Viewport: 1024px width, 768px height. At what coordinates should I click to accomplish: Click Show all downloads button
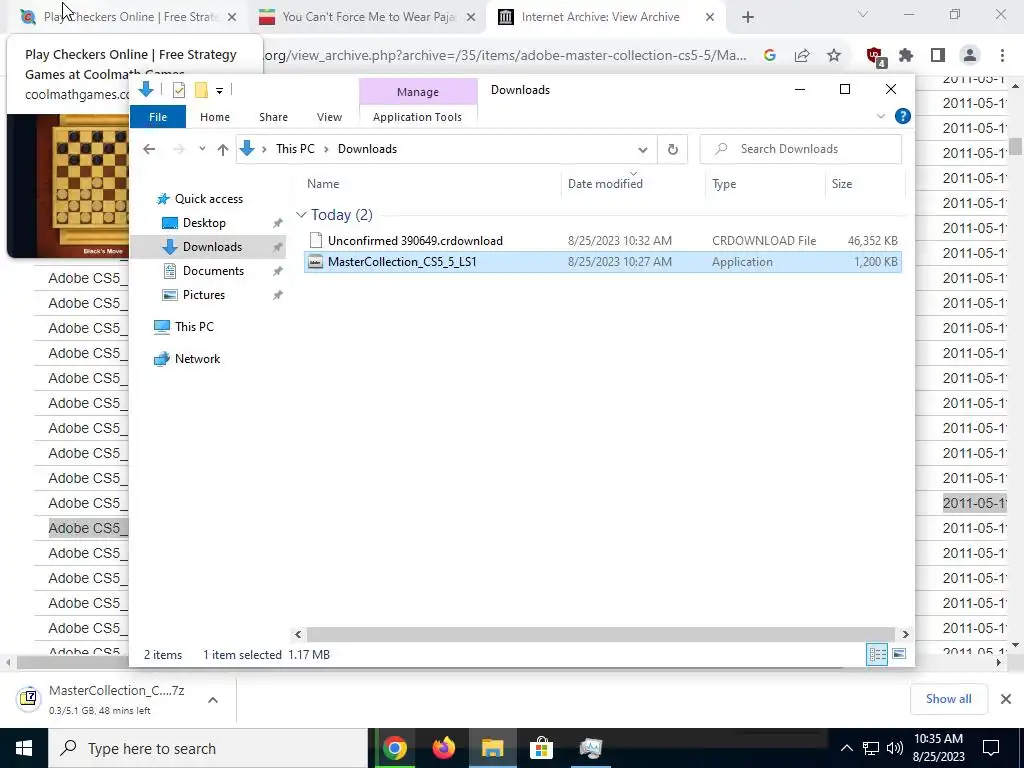[x=948, y=699]
